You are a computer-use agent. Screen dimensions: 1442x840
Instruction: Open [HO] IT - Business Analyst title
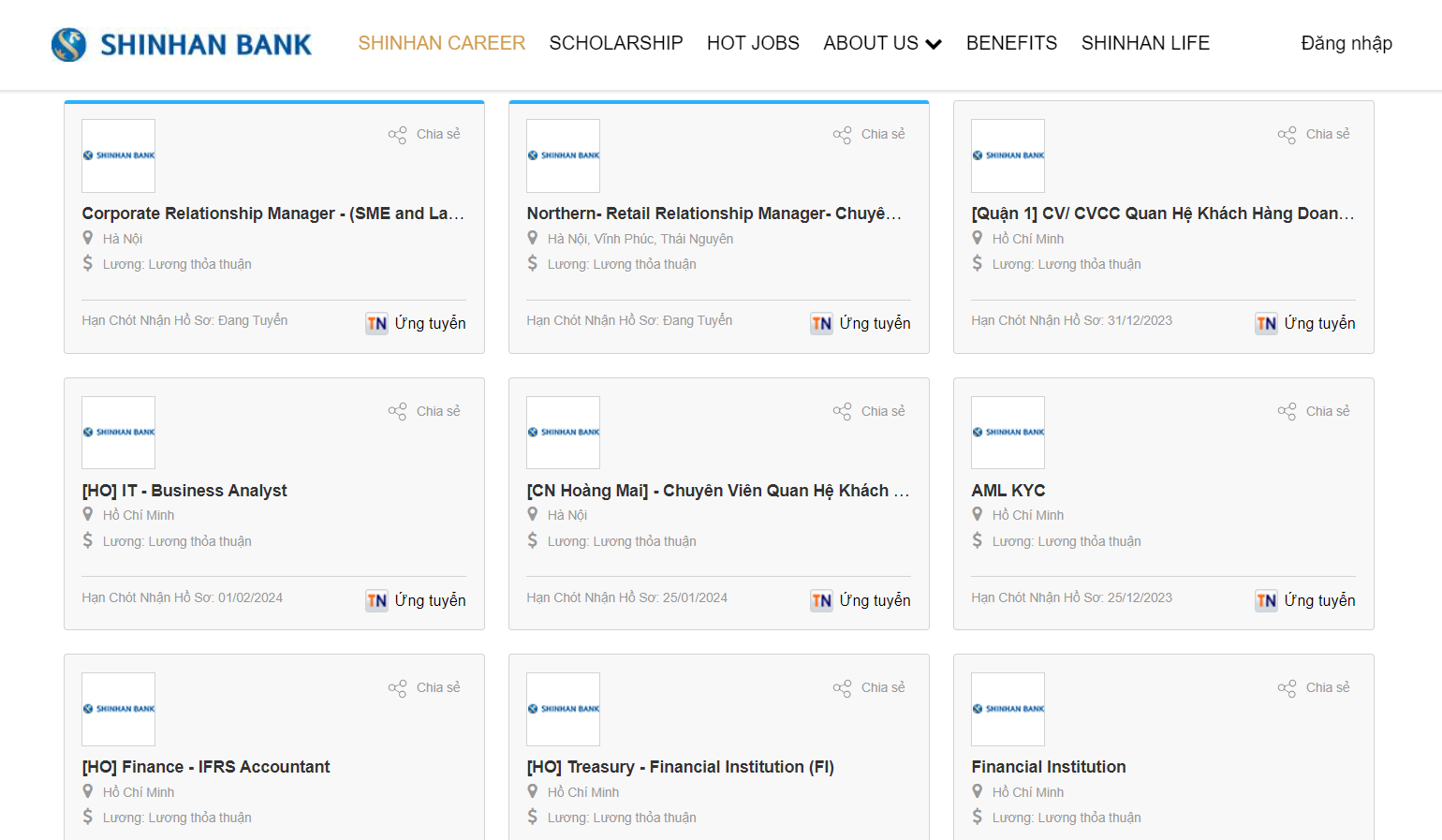pyautogui.click(x=184, y=491)
